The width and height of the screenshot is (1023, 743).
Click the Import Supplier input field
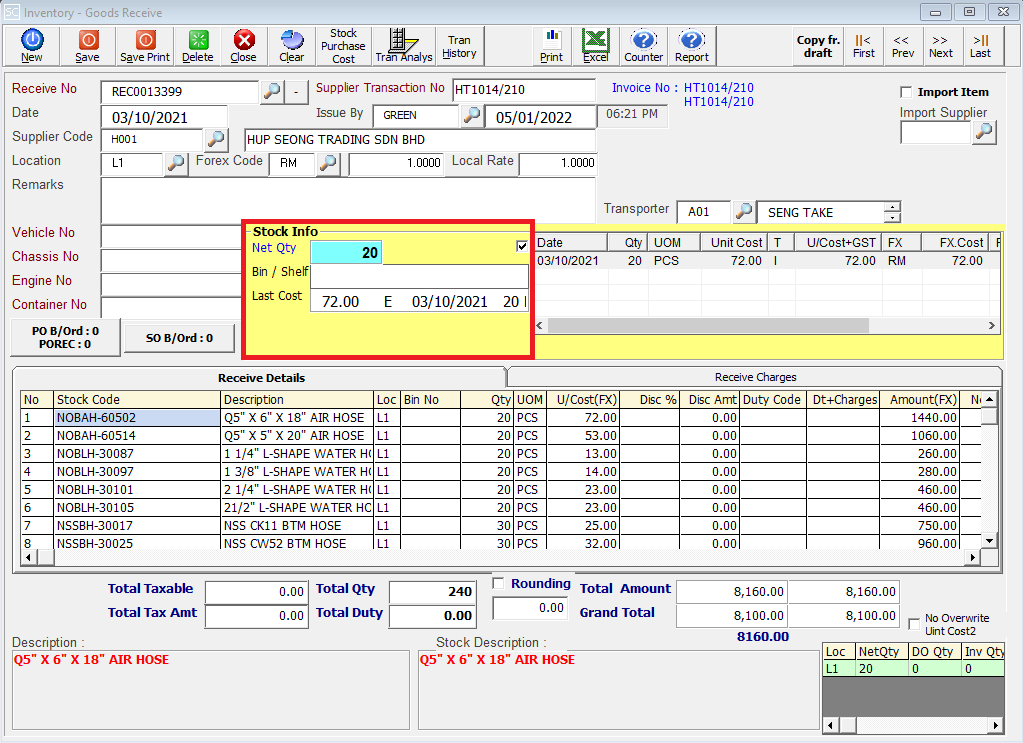(936, 132)
